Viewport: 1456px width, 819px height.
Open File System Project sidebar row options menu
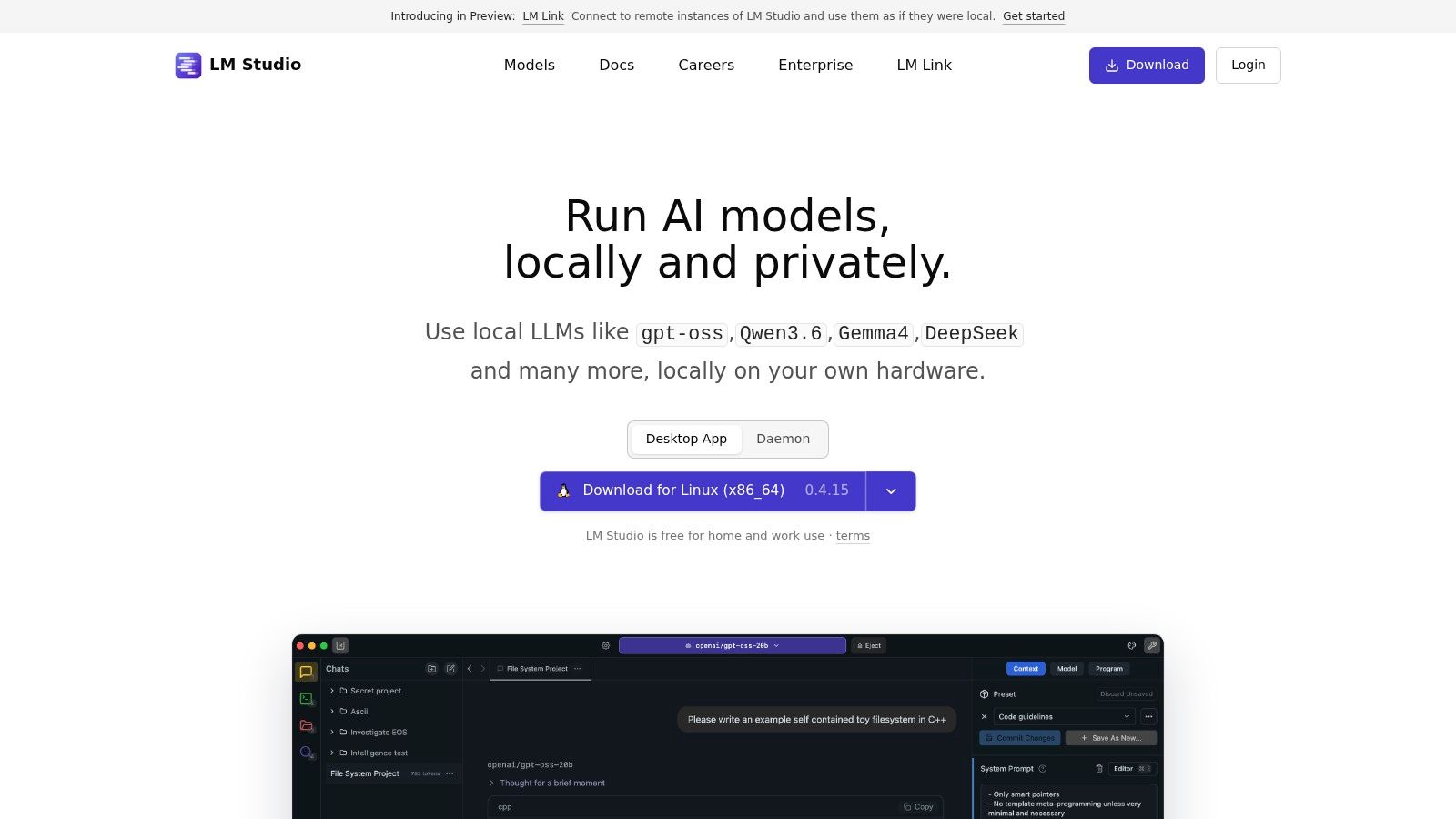point(450,773)
